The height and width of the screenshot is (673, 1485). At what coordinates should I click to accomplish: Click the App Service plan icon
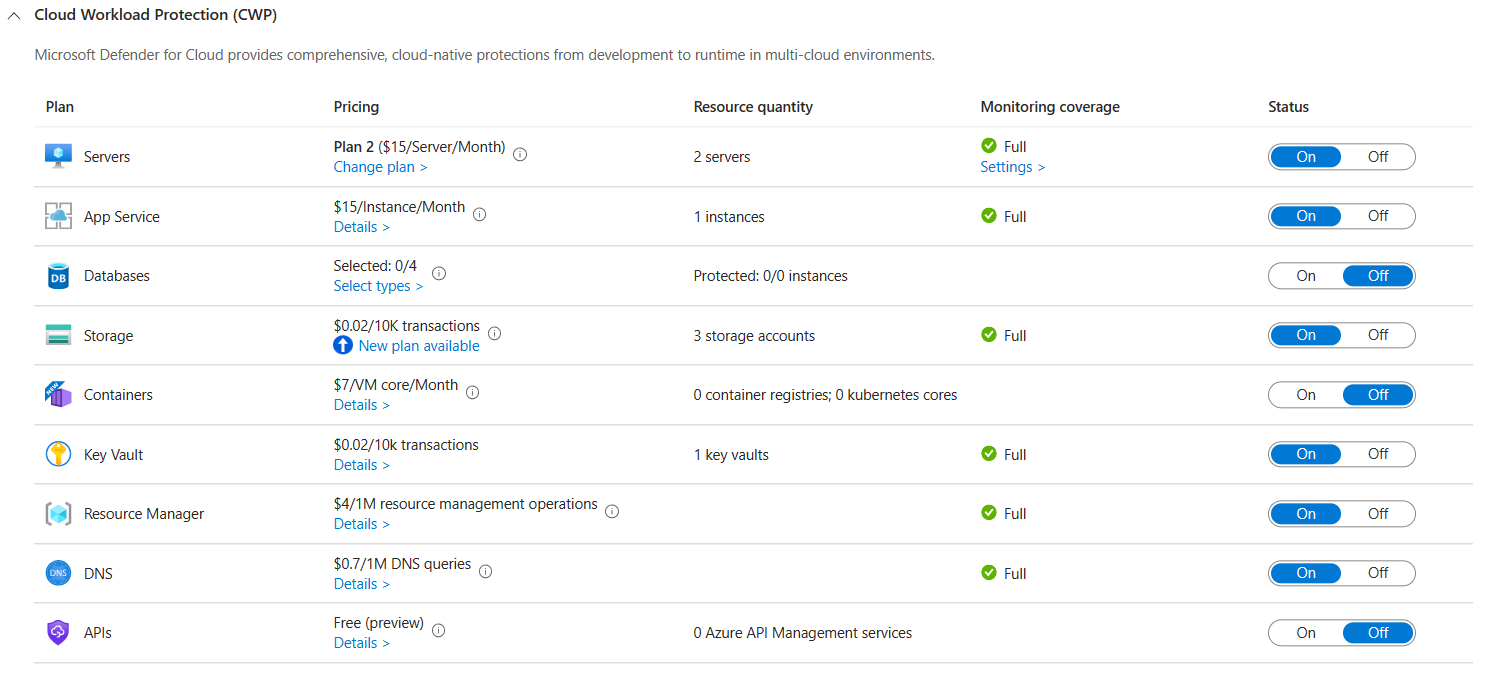(59, 216)
